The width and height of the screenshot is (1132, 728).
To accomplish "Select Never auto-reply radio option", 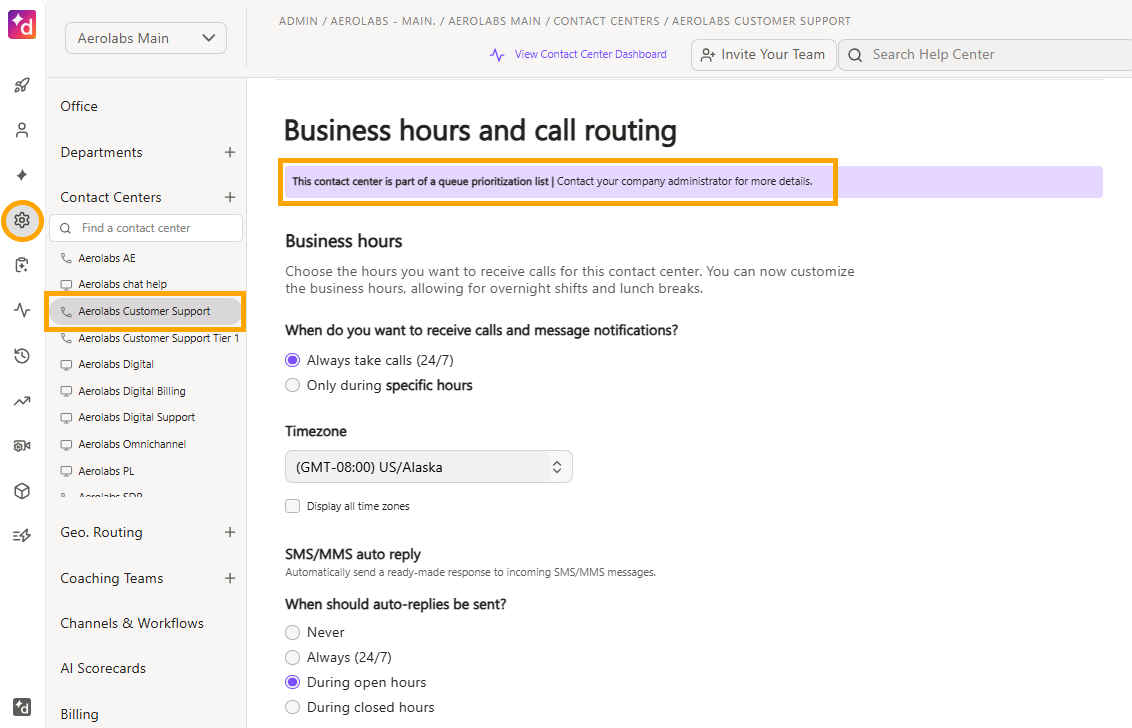I will click(292, 633).
